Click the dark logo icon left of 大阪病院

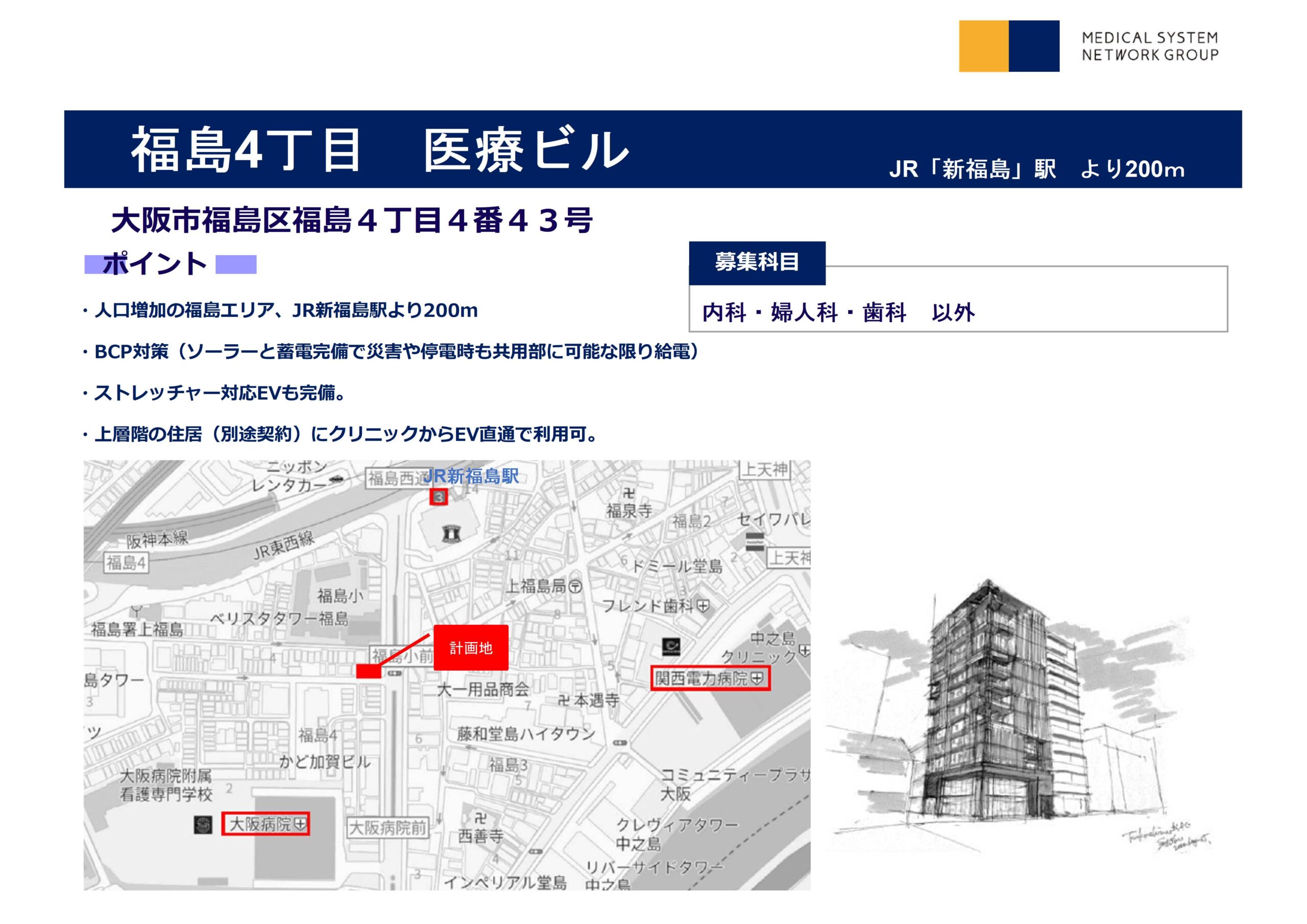pyautogui.click(x=203, y=824)
